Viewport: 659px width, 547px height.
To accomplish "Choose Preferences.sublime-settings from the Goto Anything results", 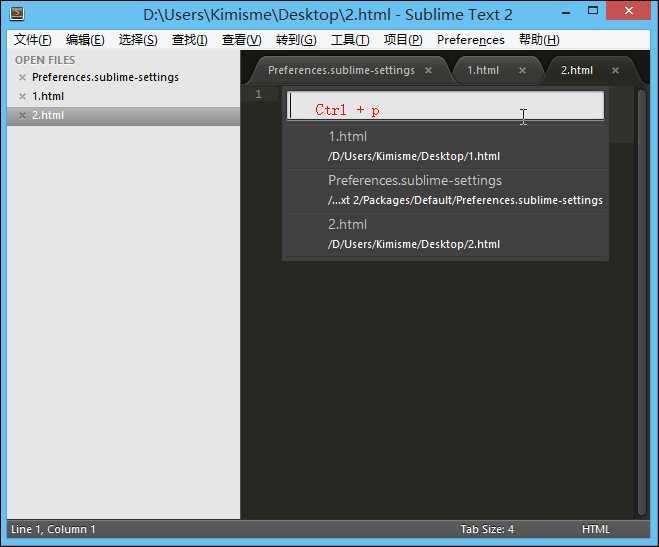I will (x=447, y=190).
